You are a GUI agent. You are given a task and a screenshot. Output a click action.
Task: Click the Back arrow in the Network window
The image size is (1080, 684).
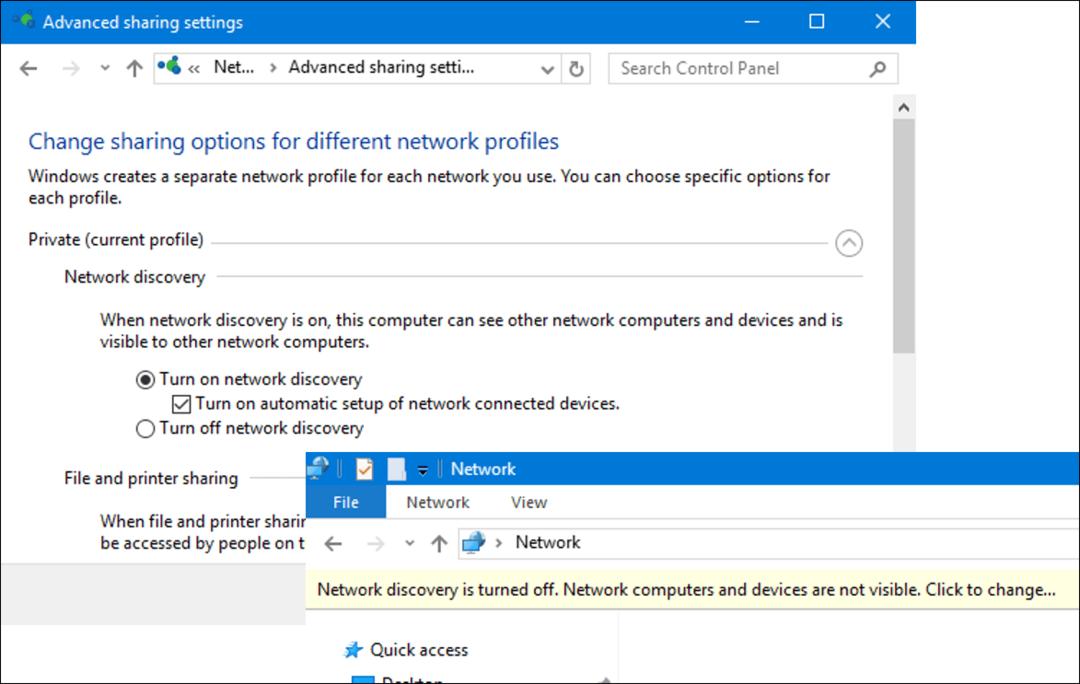[x=334, y=543]
